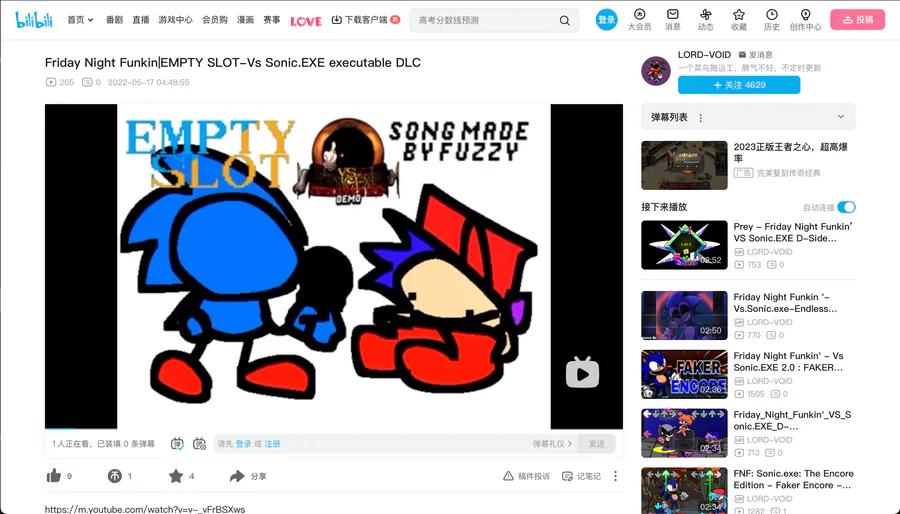Click the search magnifier icon
Viewport: 900px width, 514px height.
pos(565,20)
